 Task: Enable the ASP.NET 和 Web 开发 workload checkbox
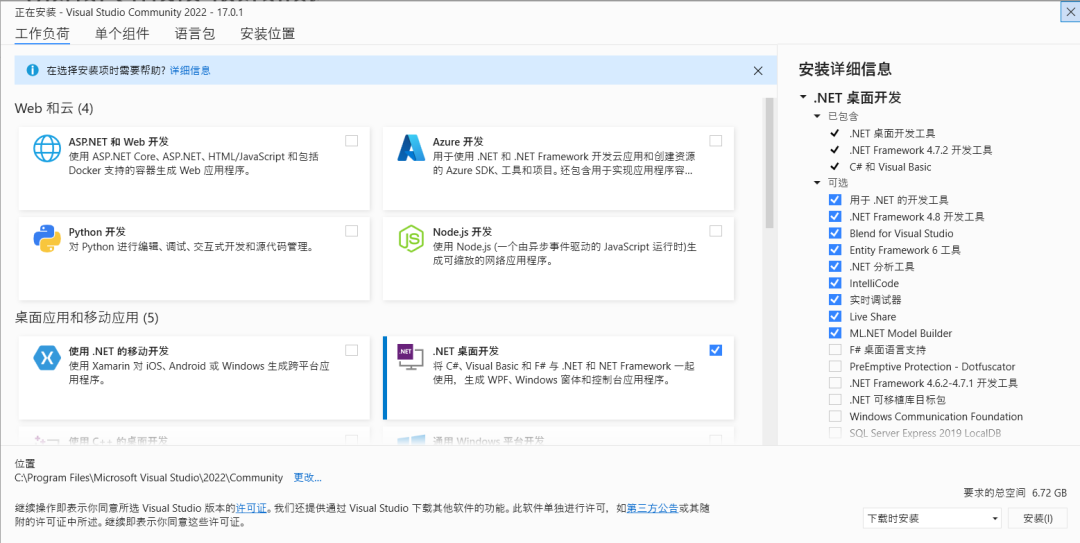point(351,141)
